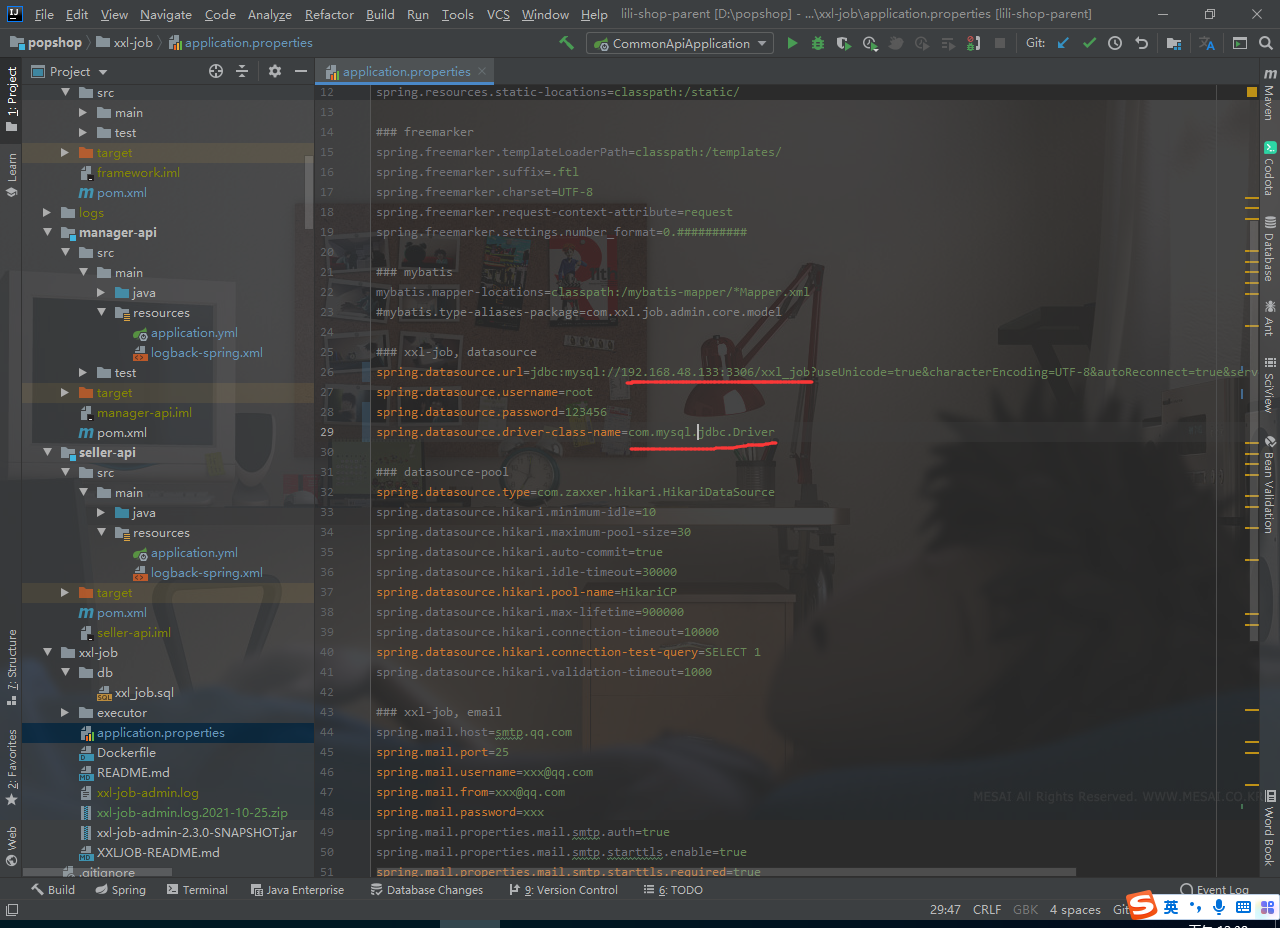
Task: Open the TODO tool window
Action: pos(672,889)
